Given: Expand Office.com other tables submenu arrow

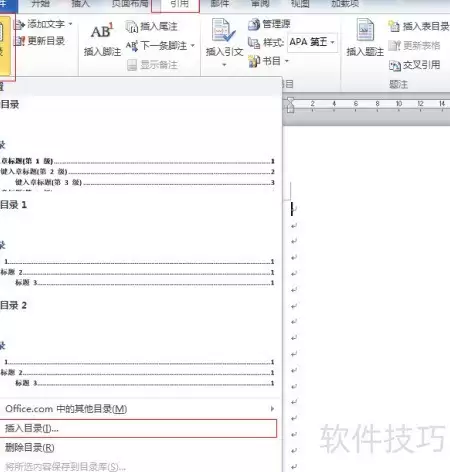Looking at the screenshot, I should [272, 409].
